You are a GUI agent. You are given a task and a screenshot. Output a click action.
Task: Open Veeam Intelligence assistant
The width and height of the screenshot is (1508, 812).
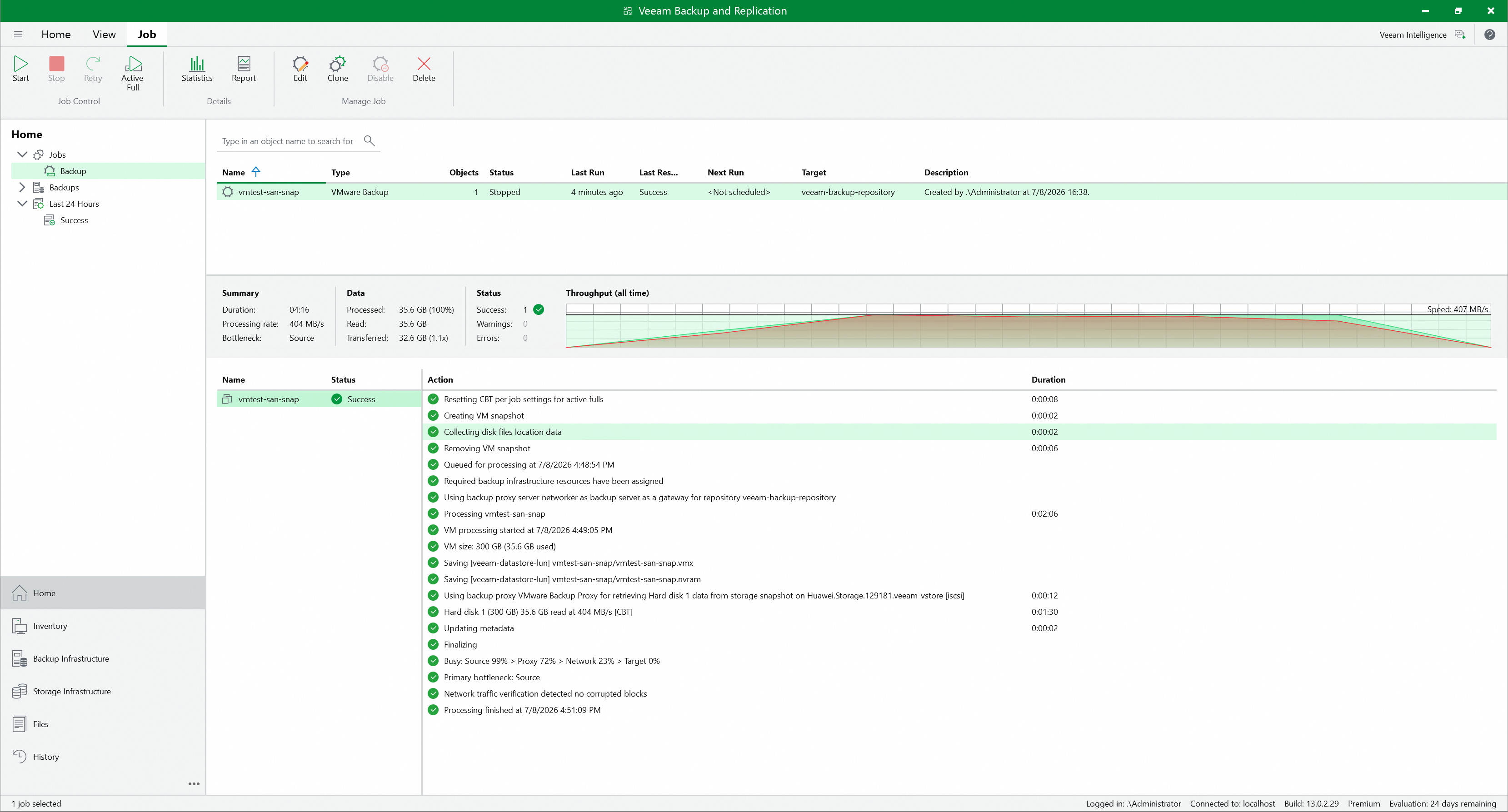pos(1460,35)
